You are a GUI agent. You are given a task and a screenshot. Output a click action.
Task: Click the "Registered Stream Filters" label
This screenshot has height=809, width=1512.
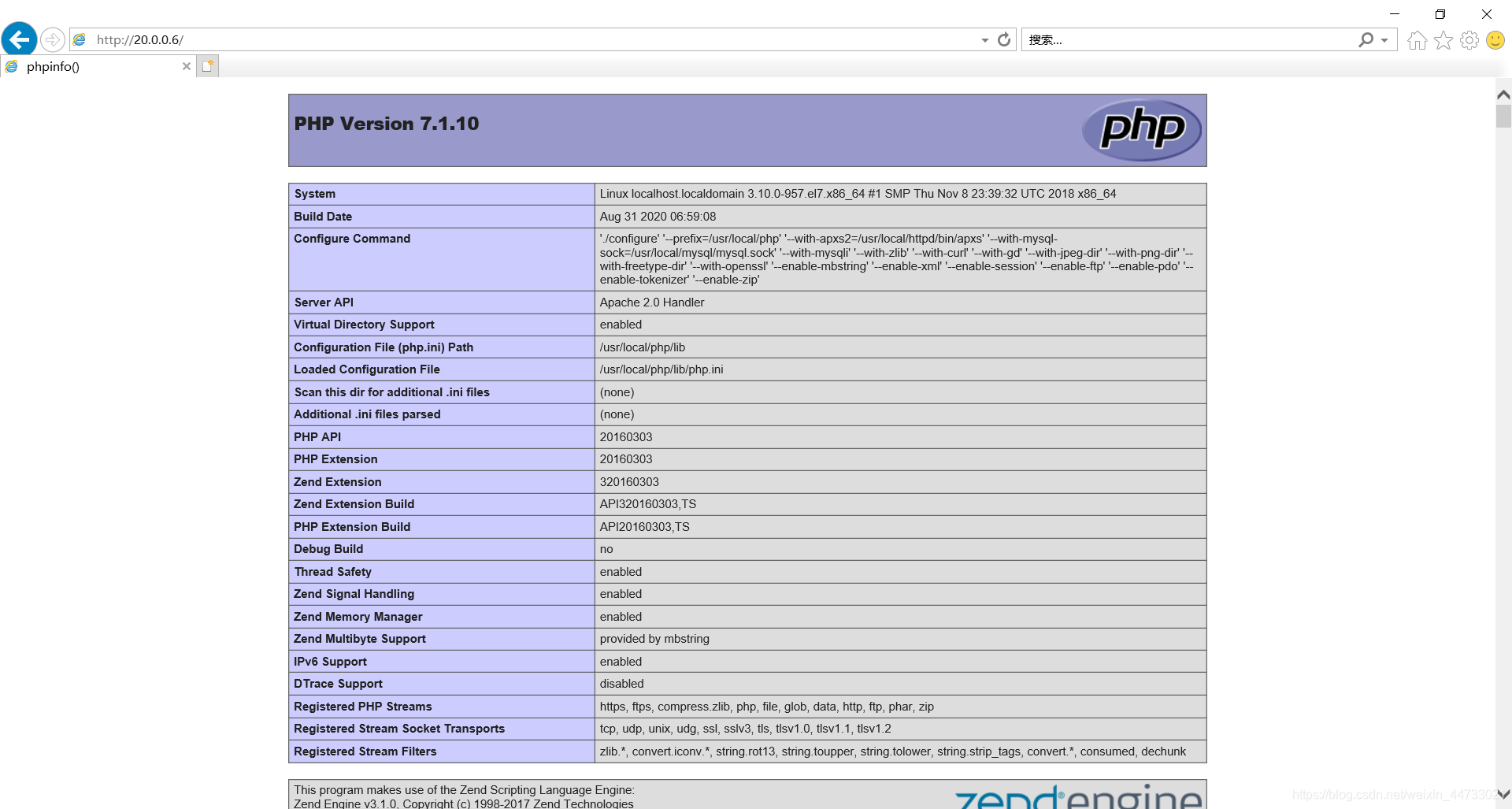pyautogui.click(x=365, y=751)
